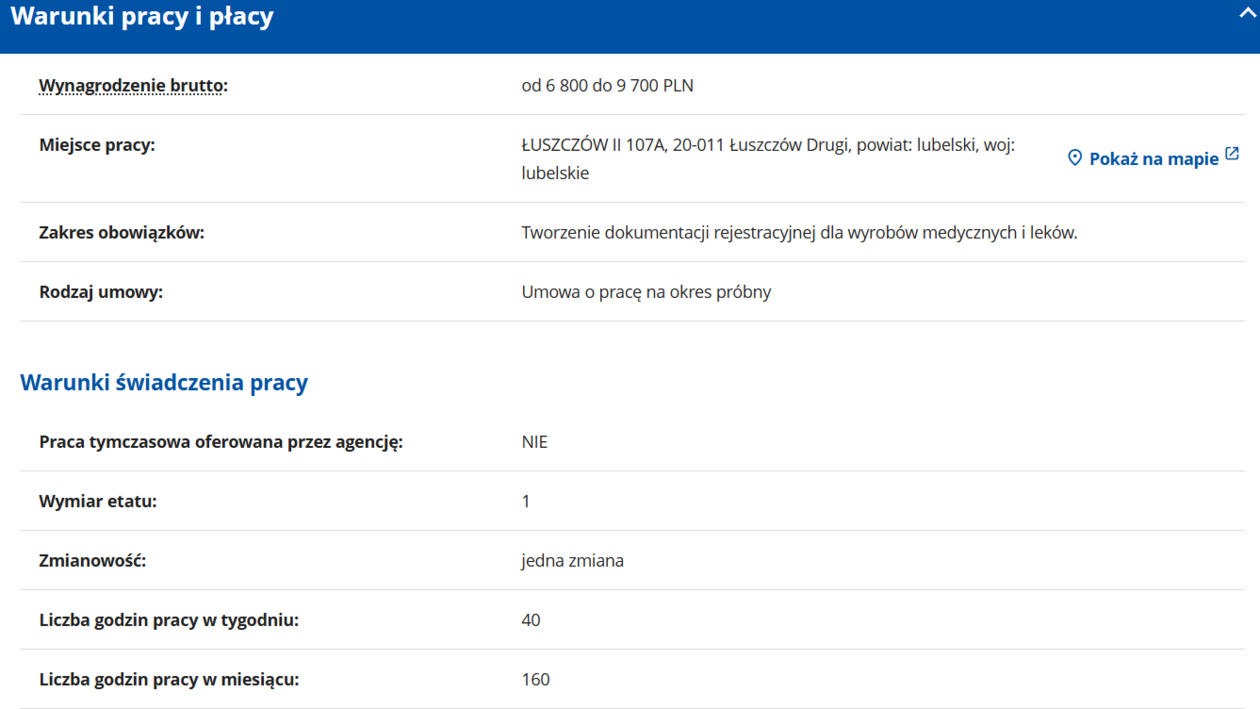Click the Zakres obowiązków label
This screenshot has width=1260, height=709.
click(121, 233)
